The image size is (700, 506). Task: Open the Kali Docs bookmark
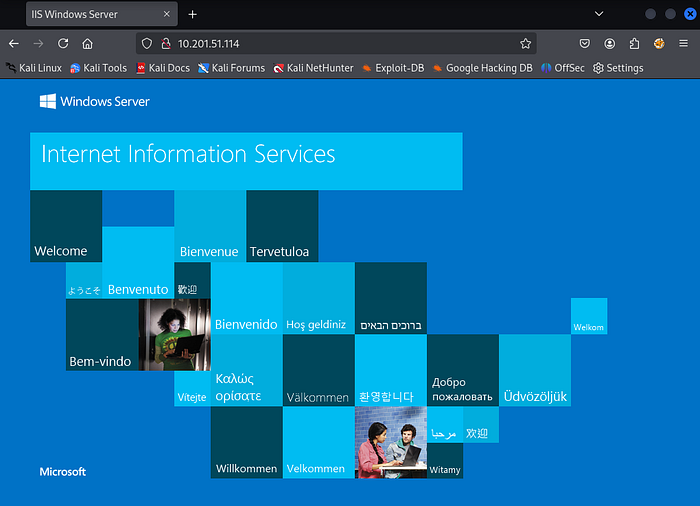click(163, 68)
